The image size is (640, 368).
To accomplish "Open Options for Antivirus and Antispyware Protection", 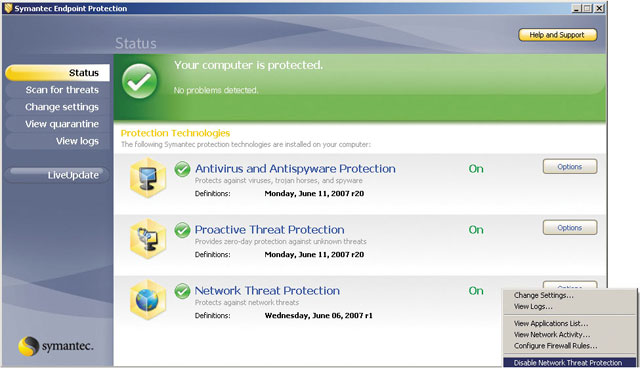I will pyautogui.click(x=570, y=166).
